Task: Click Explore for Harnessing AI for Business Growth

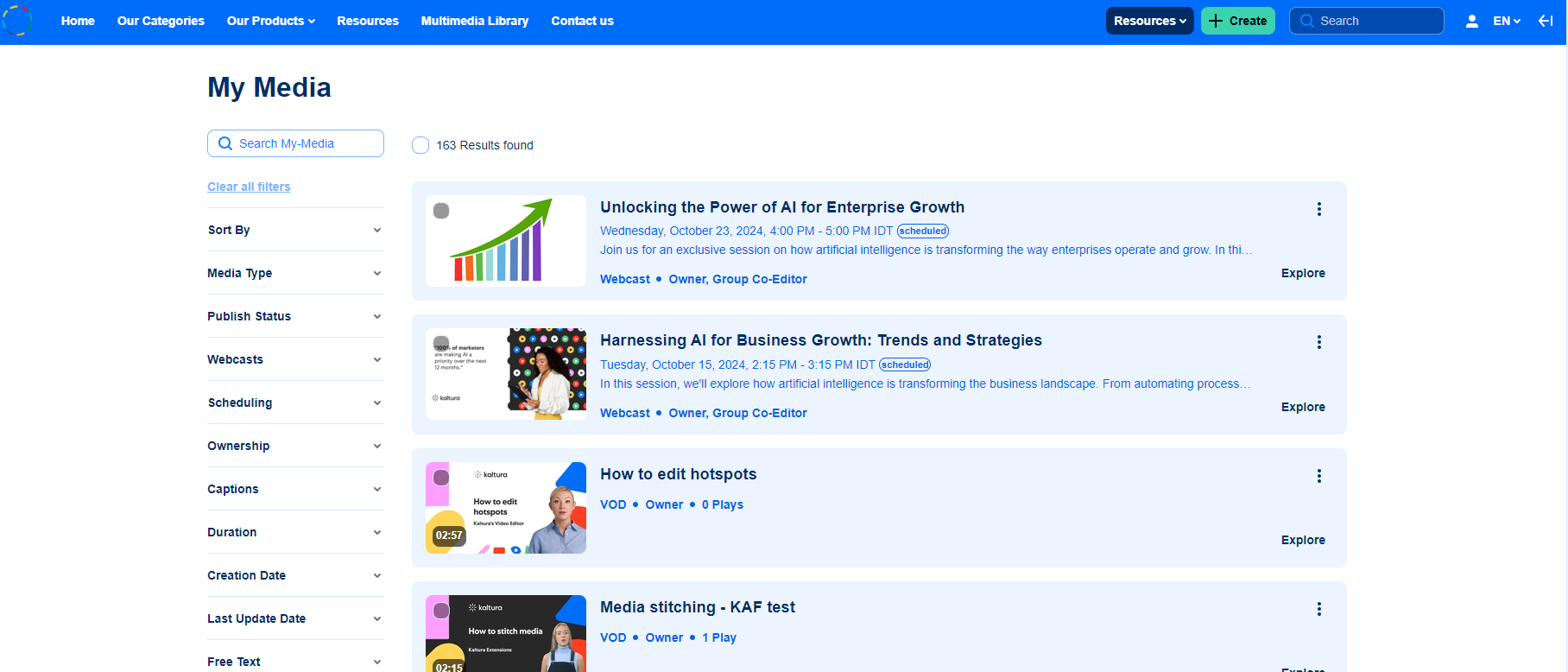Action: 1303,407
